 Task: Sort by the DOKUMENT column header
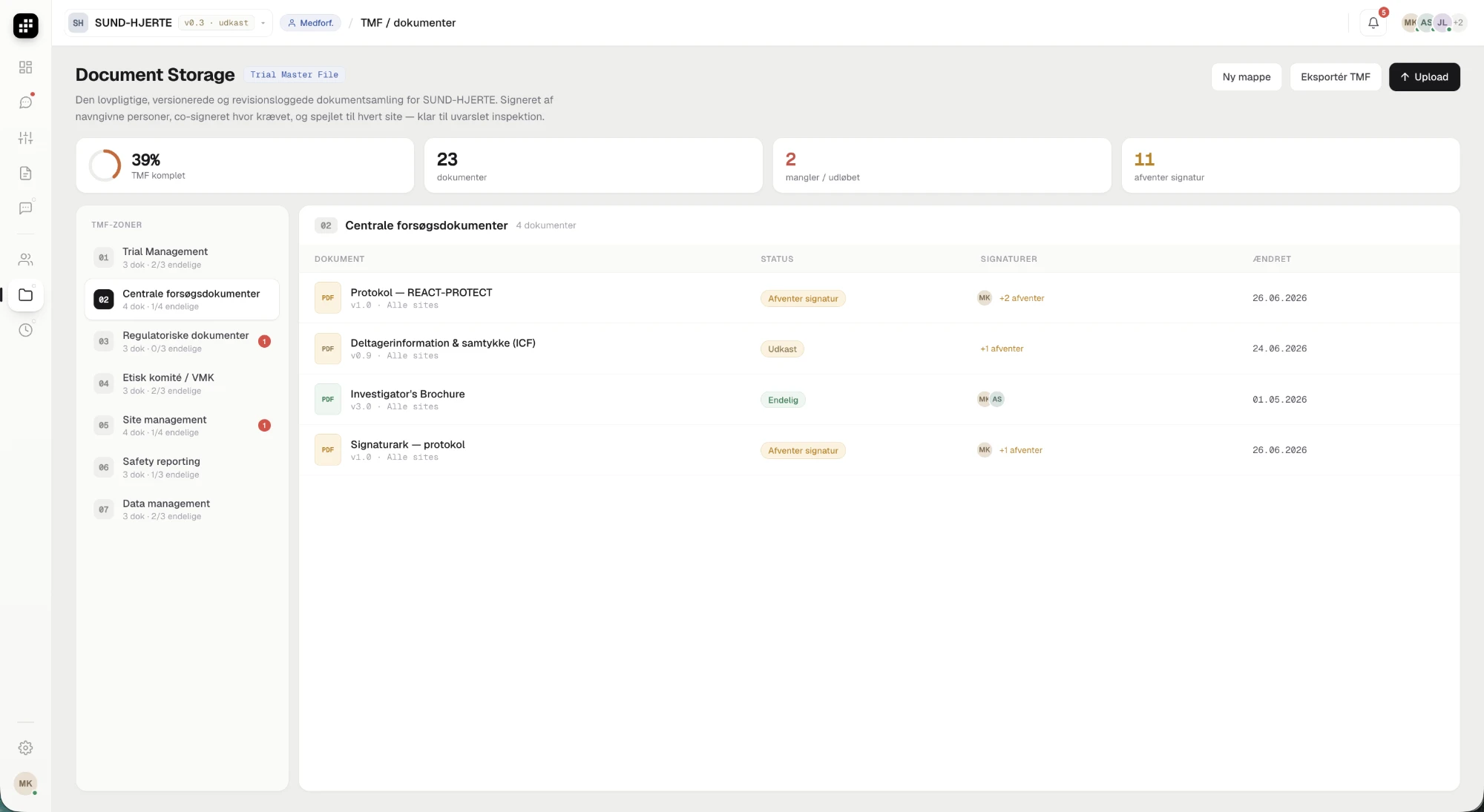pos(339,259)
